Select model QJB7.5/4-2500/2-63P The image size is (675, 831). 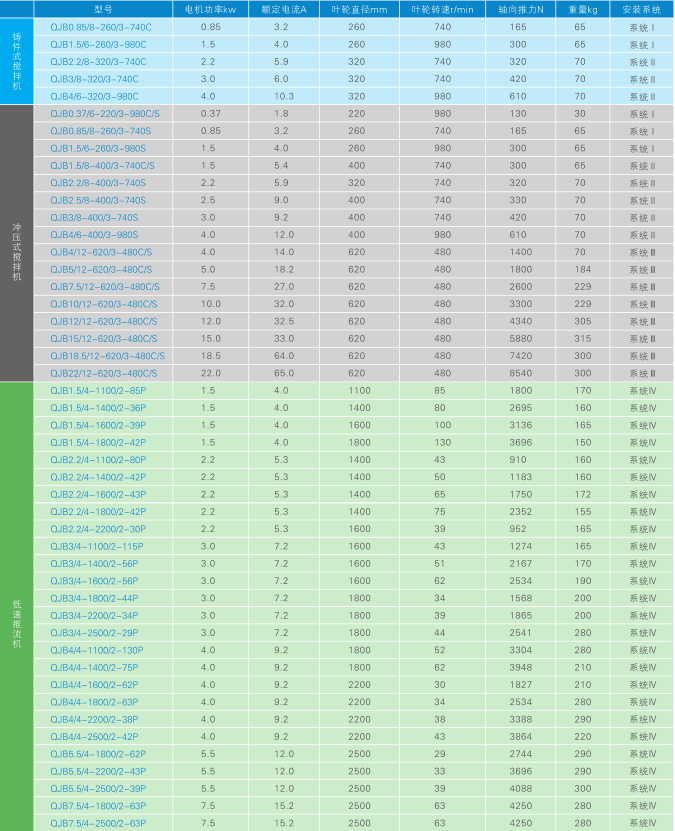pyautogui.click(x=98, y=823)
